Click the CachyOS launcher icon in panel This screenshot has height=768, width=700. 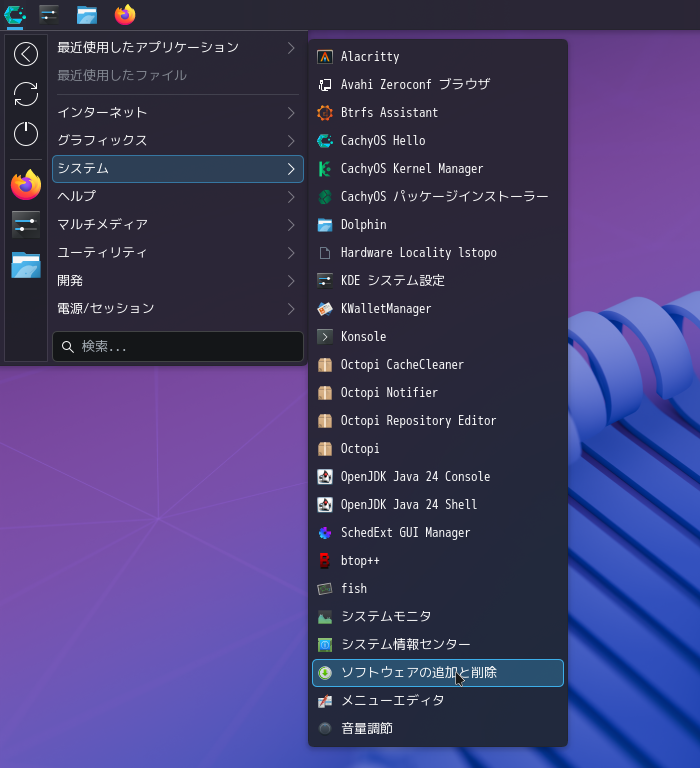(x=15, y=15)
